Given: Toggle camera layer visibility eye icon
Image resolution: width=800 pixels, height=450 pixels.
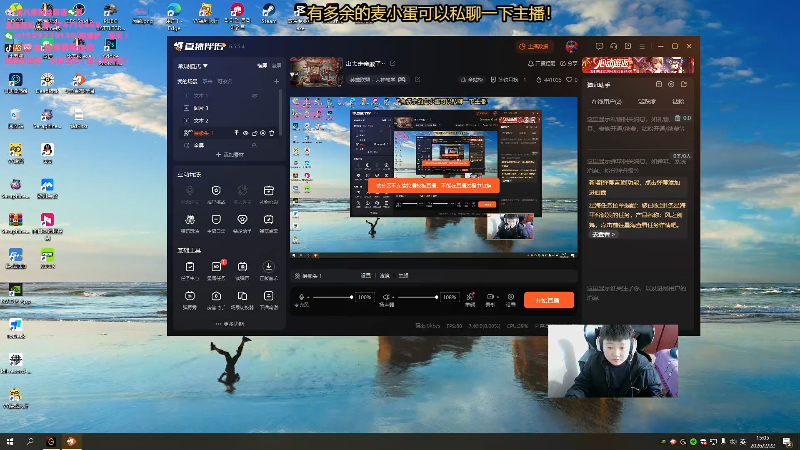Looking at the screenshot, I should click(245, 133).
